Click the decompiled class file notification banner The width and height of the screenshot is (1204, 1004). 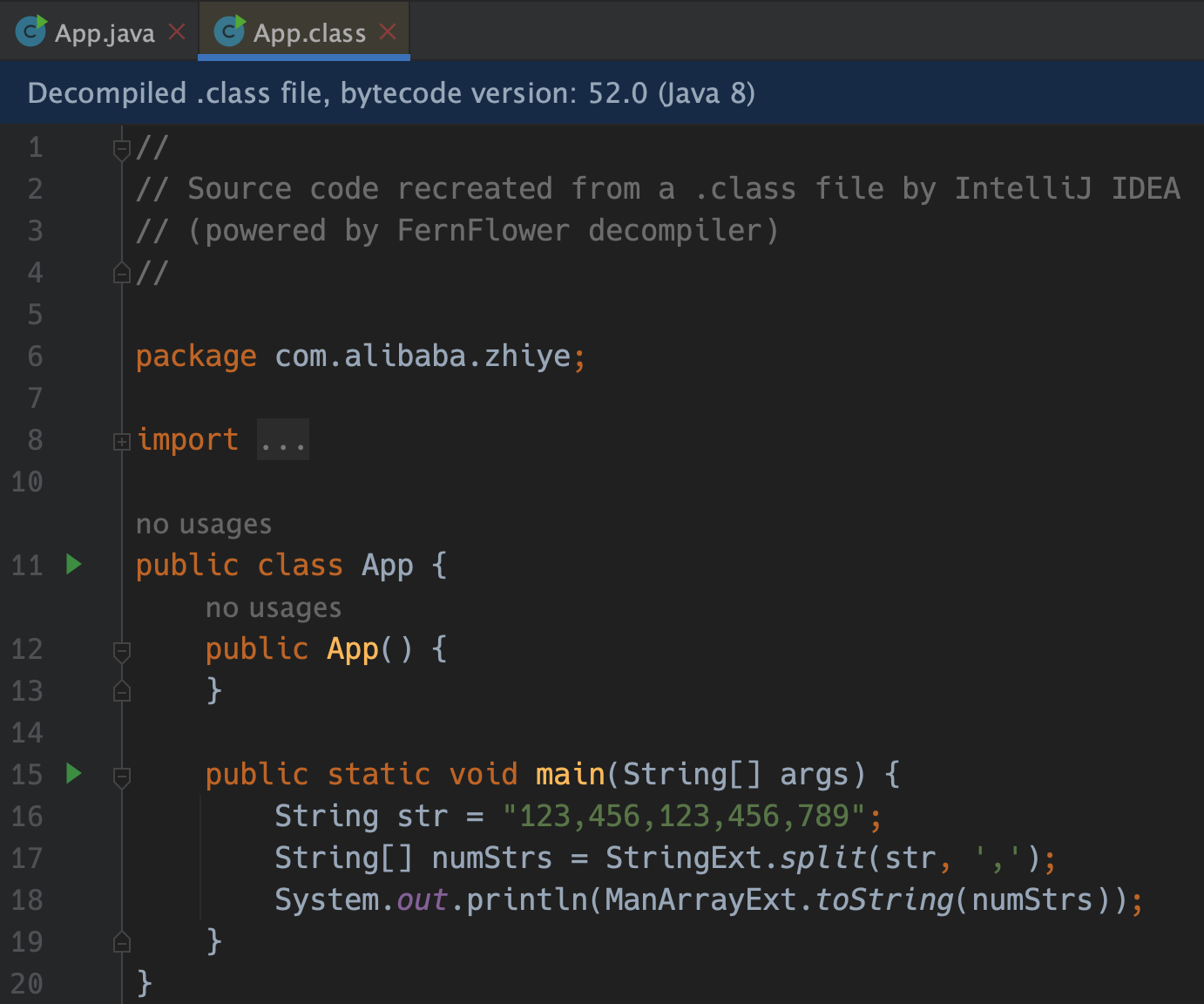tap(601, 92)
